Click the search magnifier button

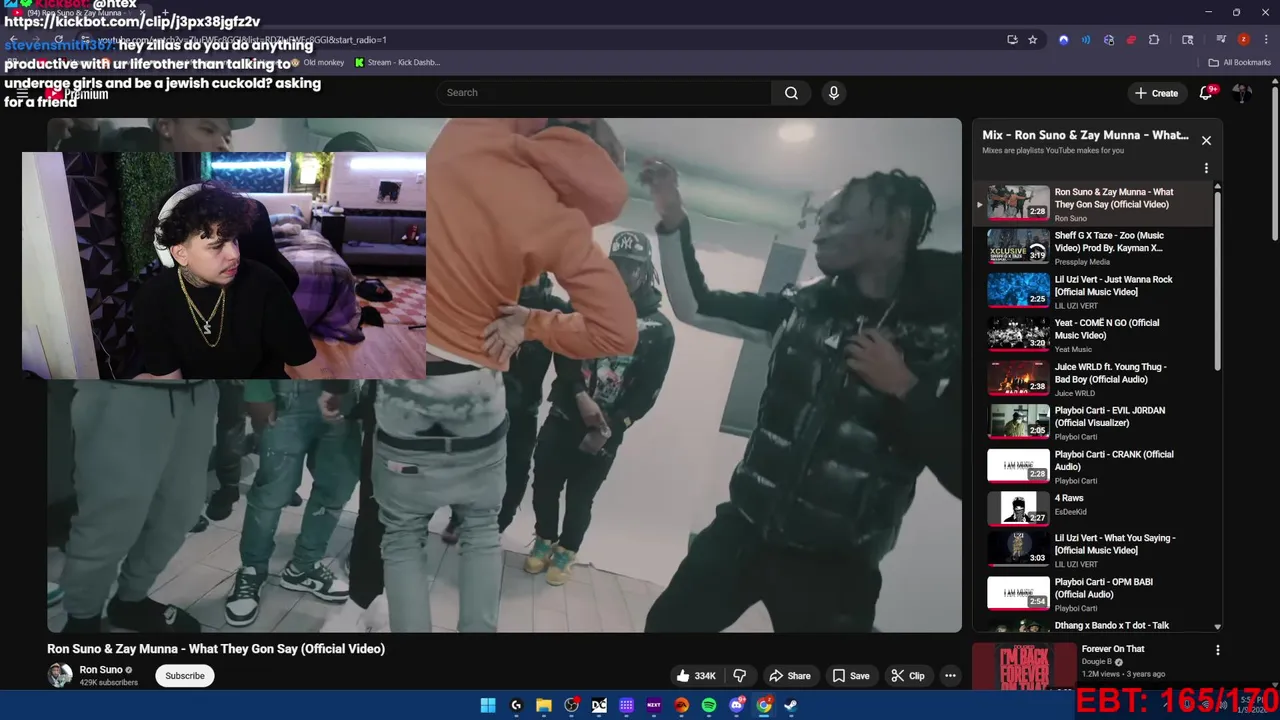tap(791, 93)
